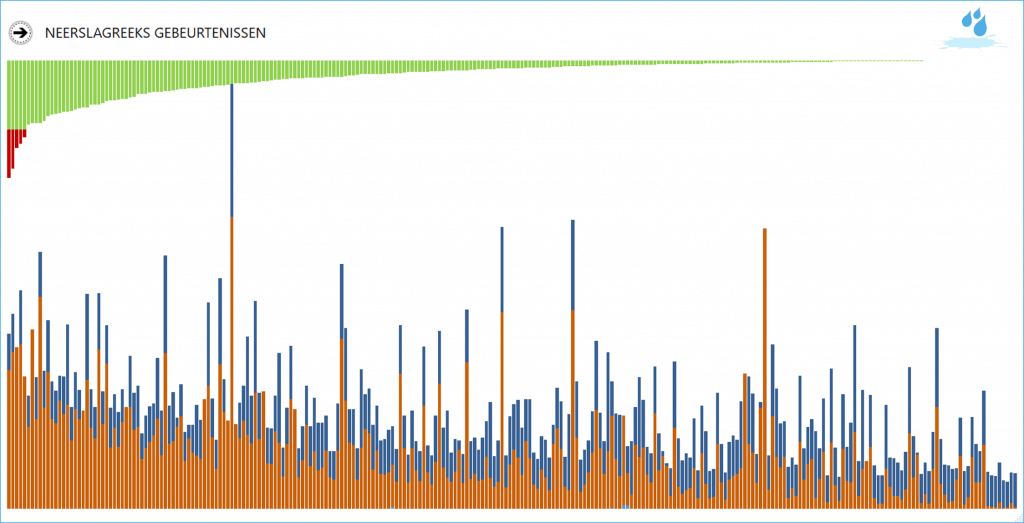Click the NEERSLAGREEKS GEBEURTENISSEN title text
Screen dimensions: 1024x523
155,33
